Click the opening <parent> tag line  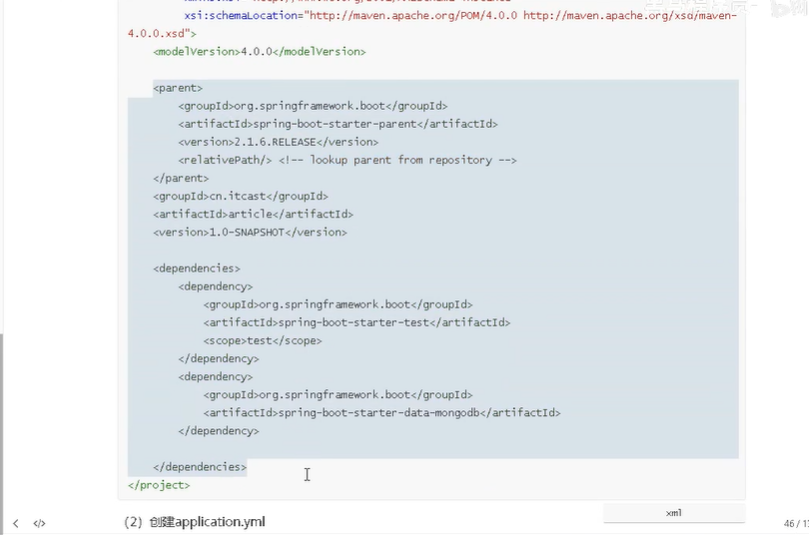point(178,88)
